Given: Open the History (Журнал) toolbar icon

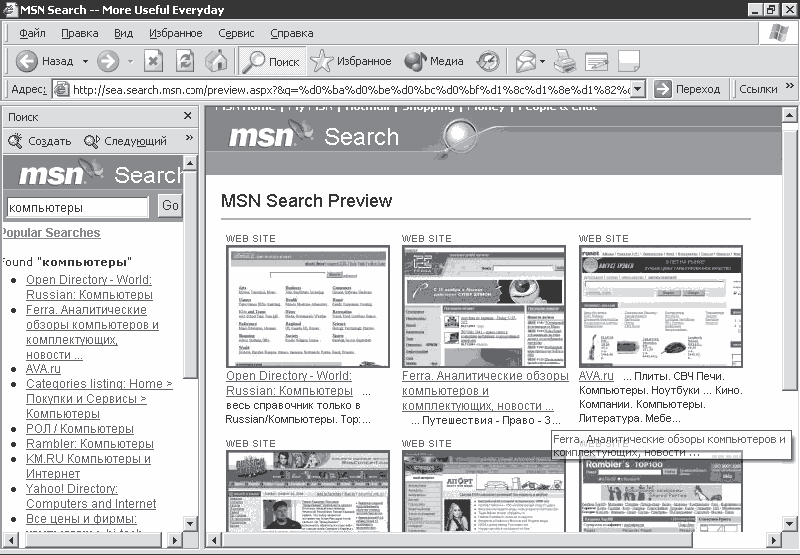Looking at the screenshot, I should (x=488, y=61).
